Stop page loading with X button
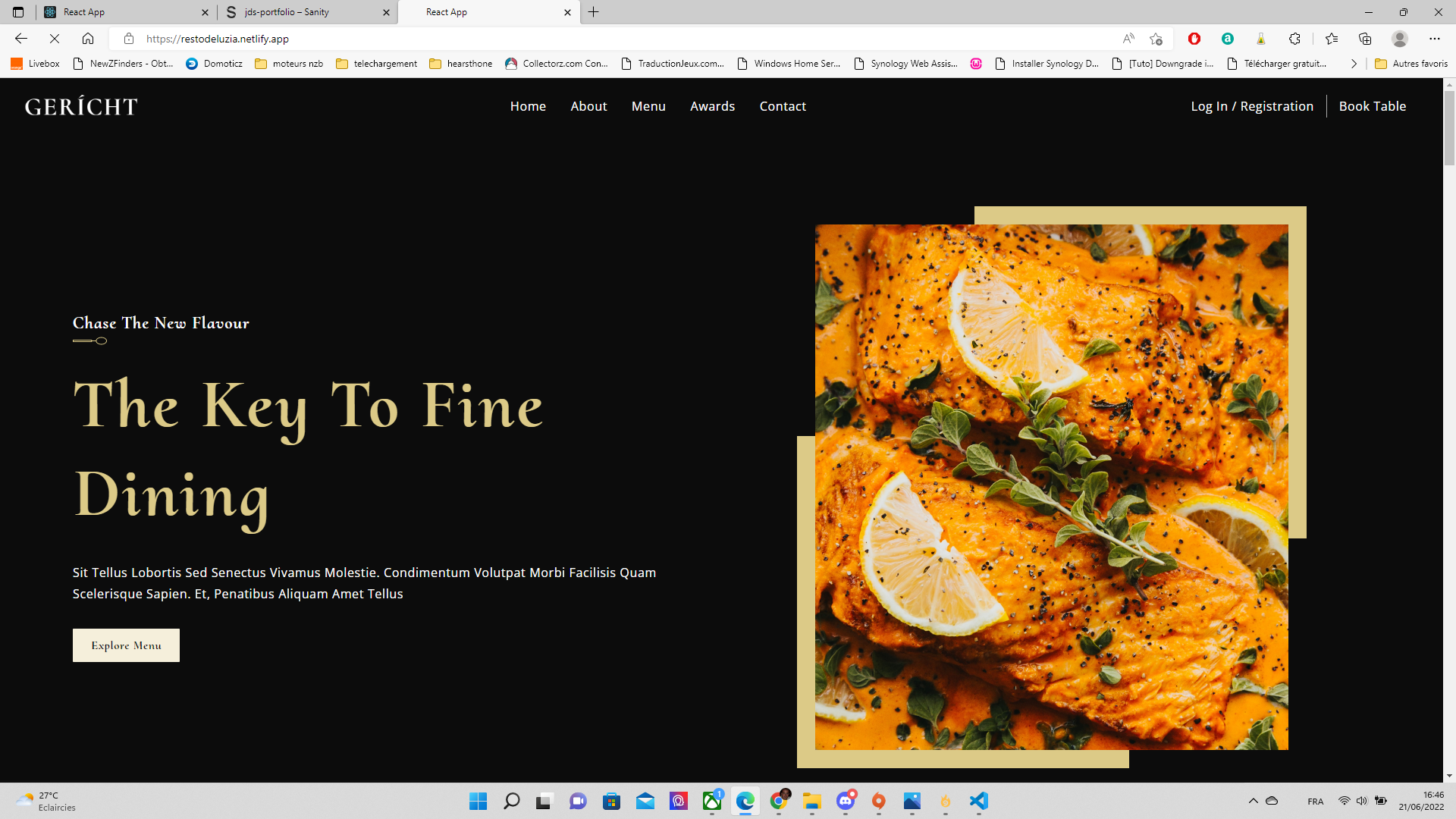Image resolution: width=1456 pixels, height=819 pixels. pos(55,39)
